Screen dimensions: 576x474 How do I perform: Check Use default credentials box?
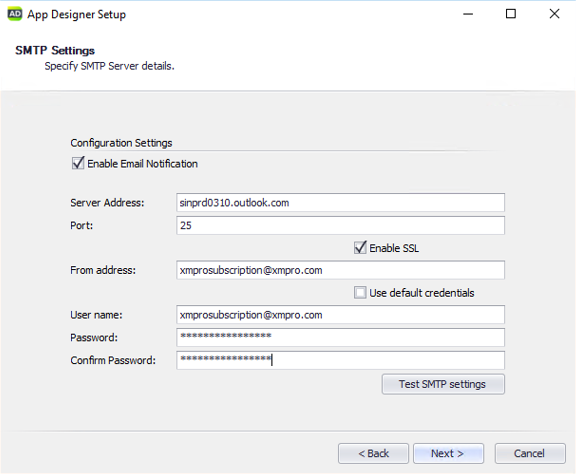click(x=360, y=293)
